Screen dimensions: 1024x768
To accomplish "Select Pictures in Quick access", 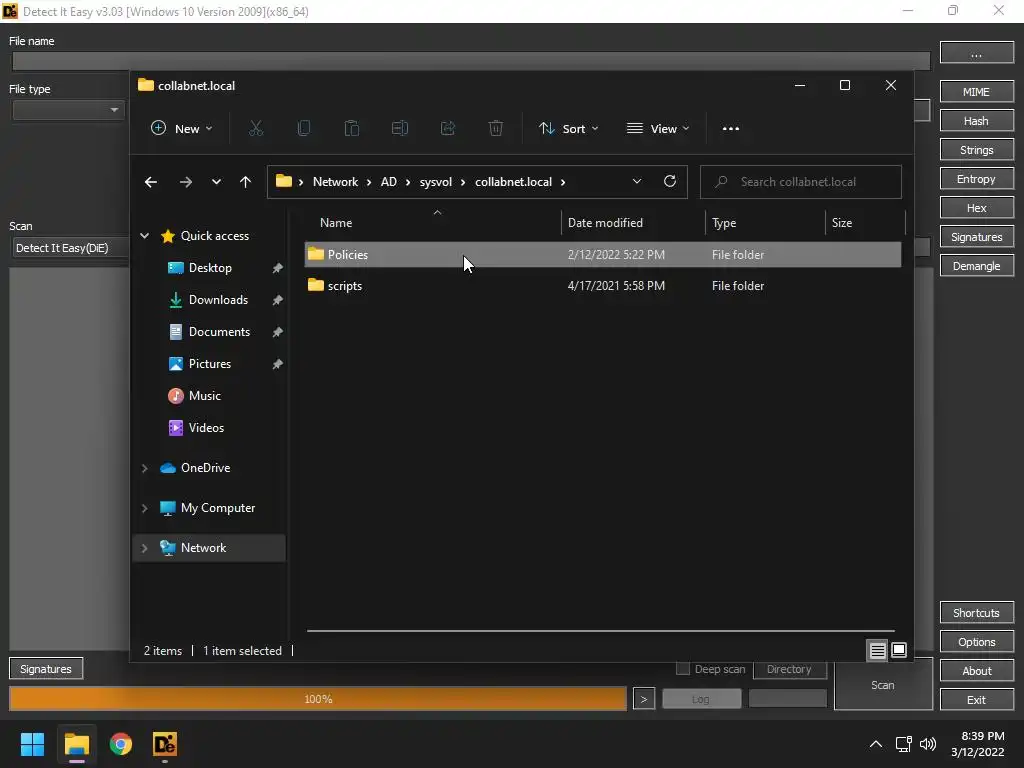I will pyautogui.click(x=210, y=364).
